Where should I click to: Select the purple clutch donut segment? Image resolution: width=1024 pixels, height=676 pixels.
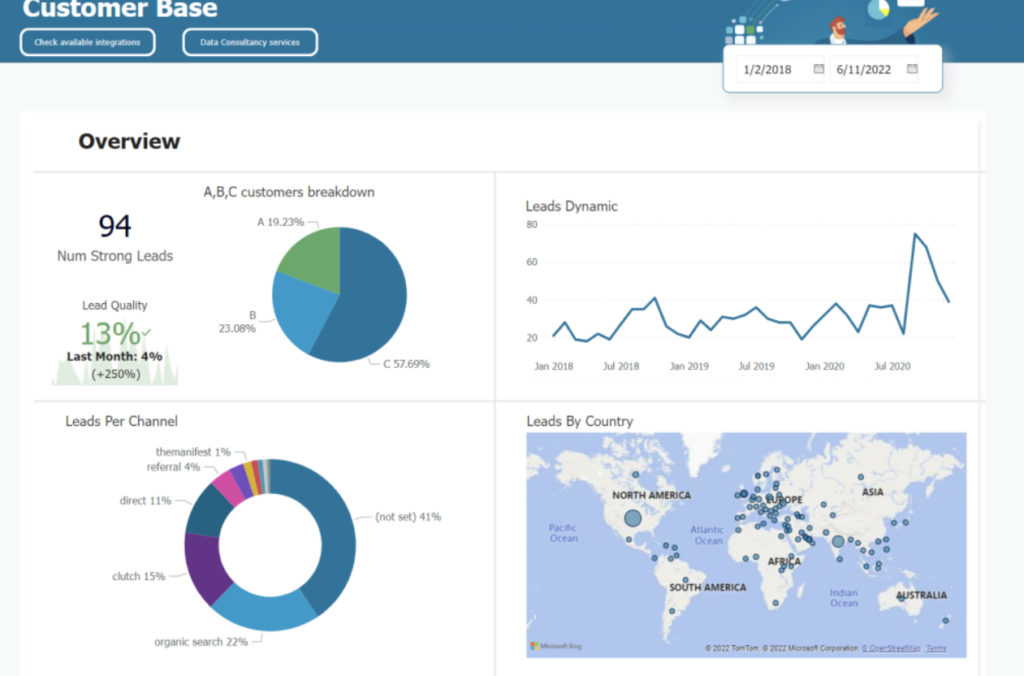coord(205,568)
